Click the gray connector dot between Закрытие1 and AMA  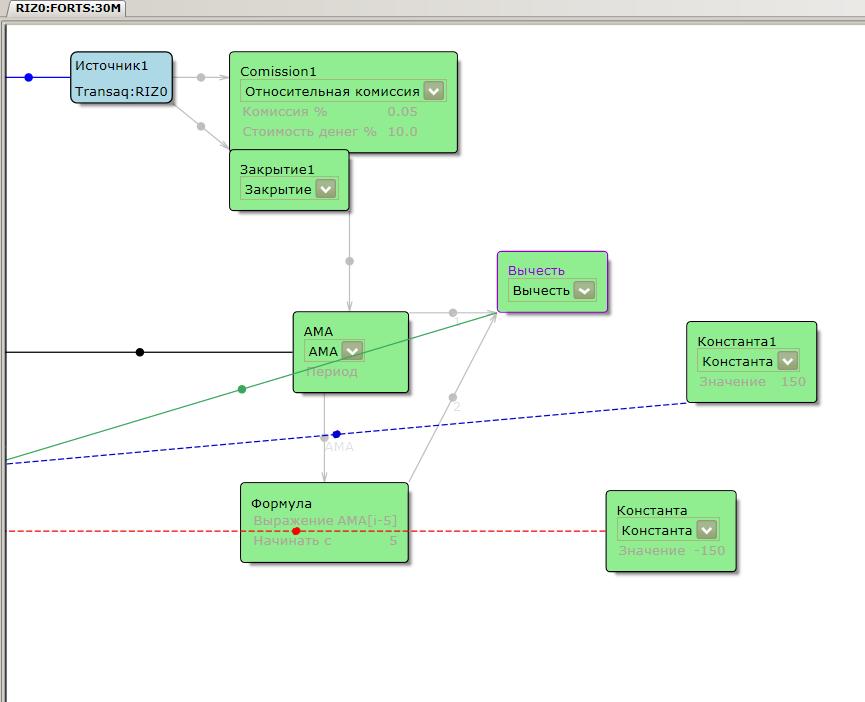pos(350,261)
